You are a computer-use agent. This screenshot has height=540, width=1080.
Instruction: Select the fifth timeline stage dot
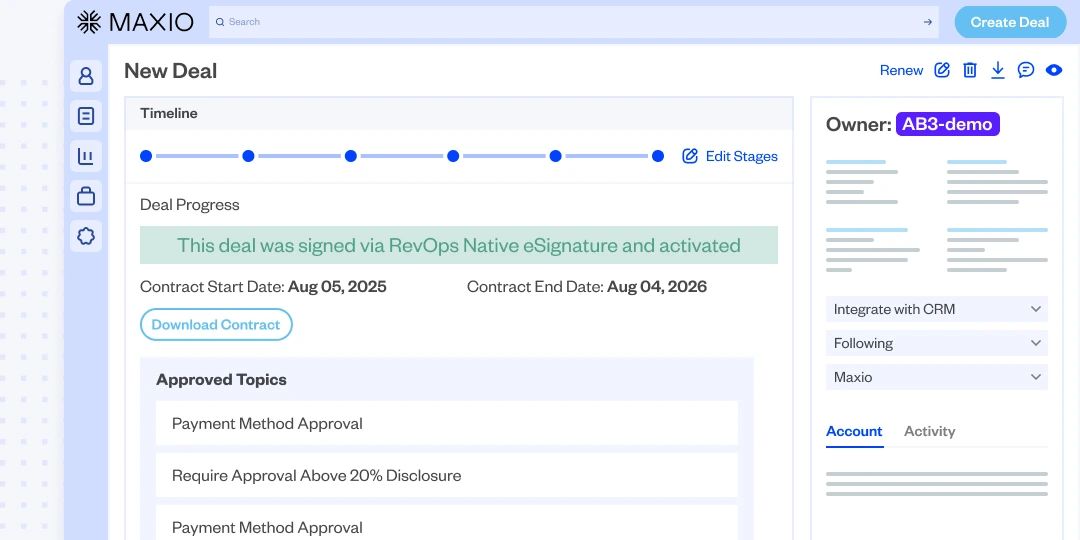point(555,156)
